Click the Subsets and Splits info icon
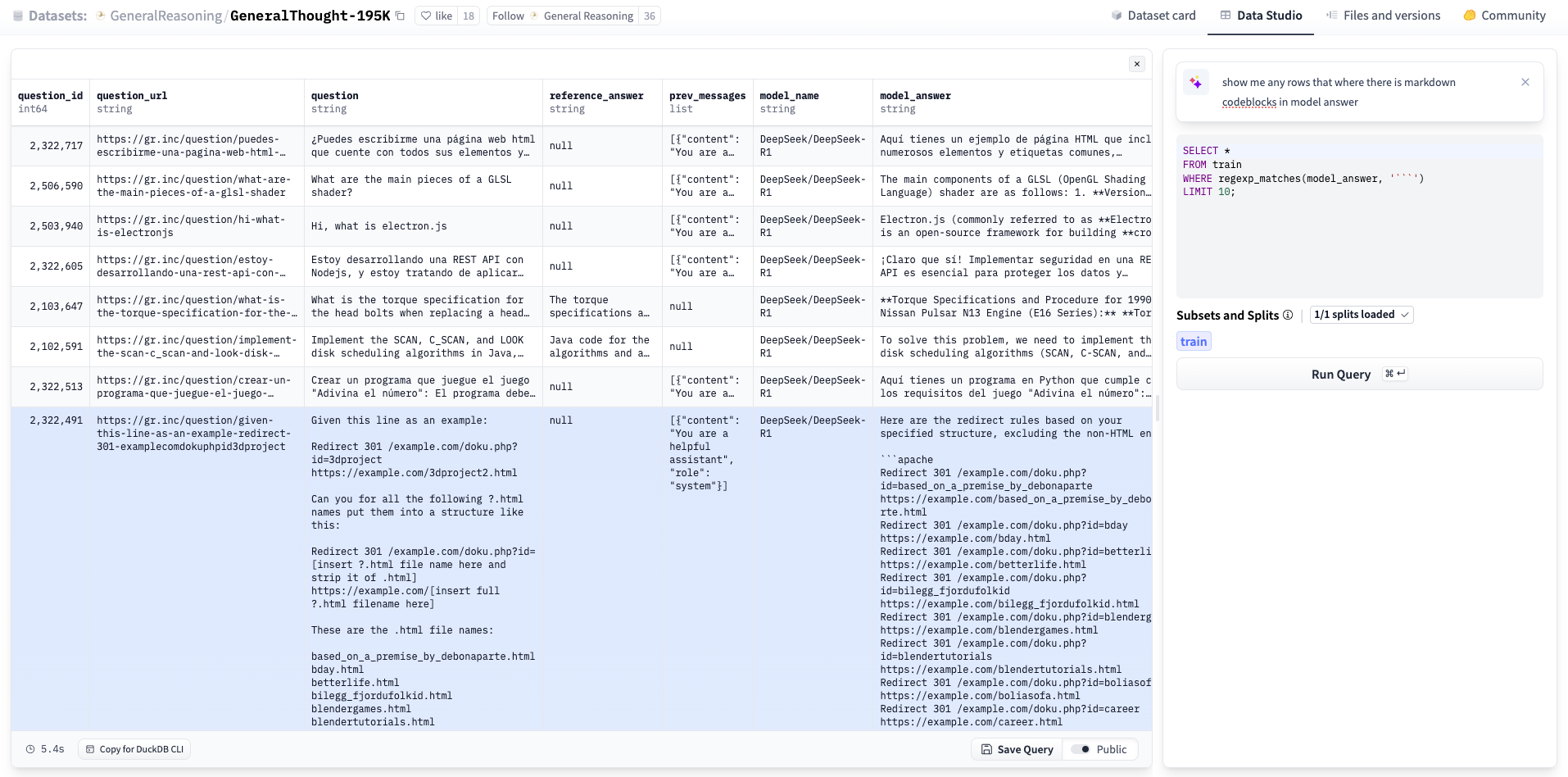 [1288, 315]
